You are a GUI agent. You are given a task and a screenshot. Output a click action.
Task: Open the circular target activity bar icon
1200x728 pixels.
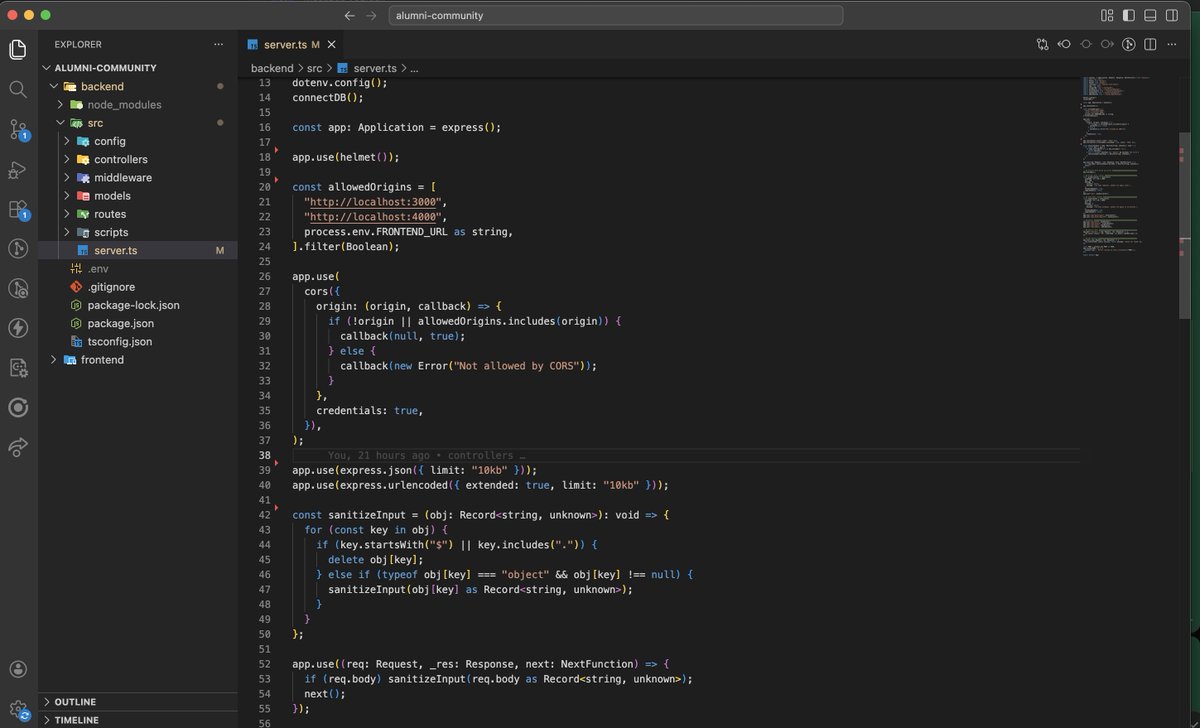tap(18, 407)
